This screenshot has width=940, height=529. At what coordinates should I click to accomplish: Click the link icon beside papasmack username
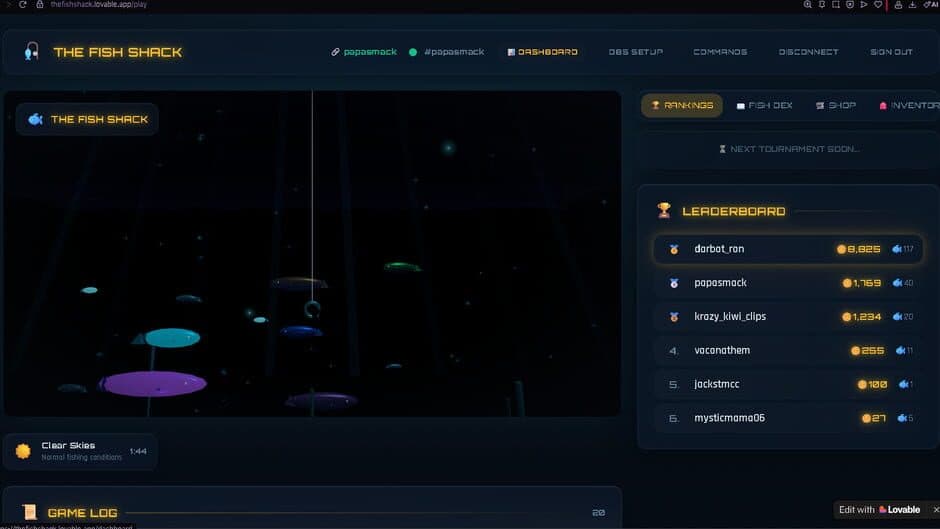tap(336, 52)
